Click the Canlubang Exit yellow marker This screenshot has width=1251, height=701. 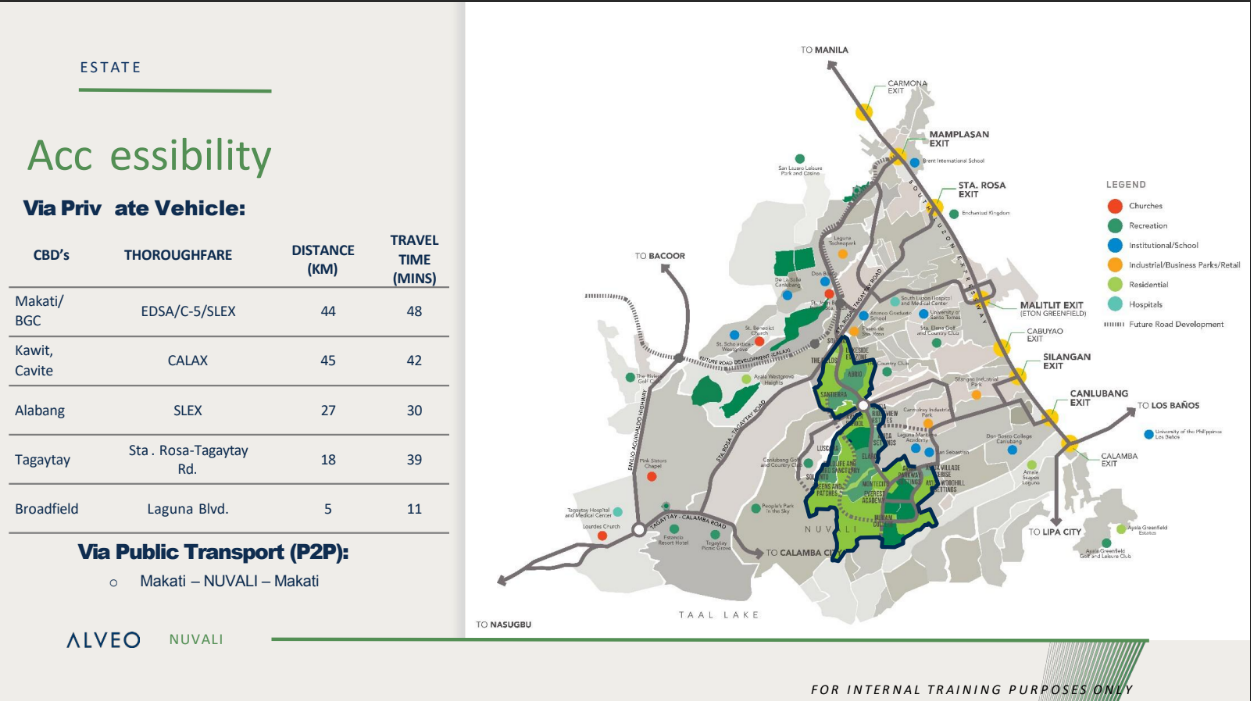pos(1051,417)
